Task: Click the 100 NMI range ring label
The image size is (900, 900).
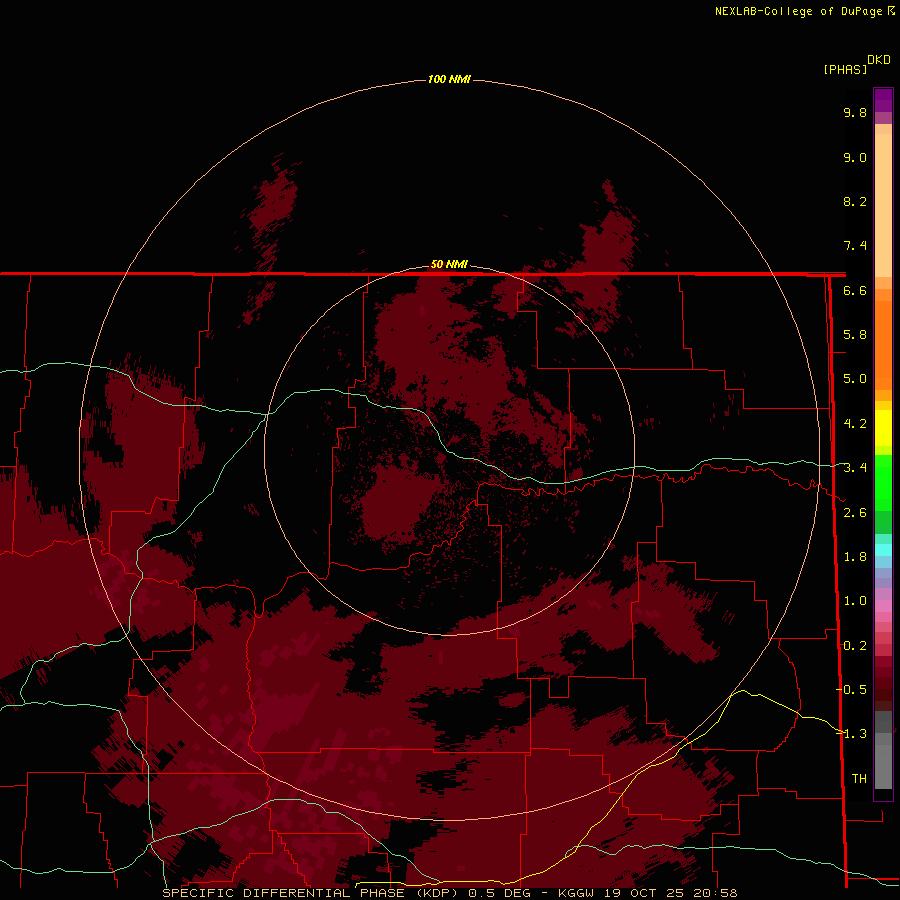Action: point(449,79)
